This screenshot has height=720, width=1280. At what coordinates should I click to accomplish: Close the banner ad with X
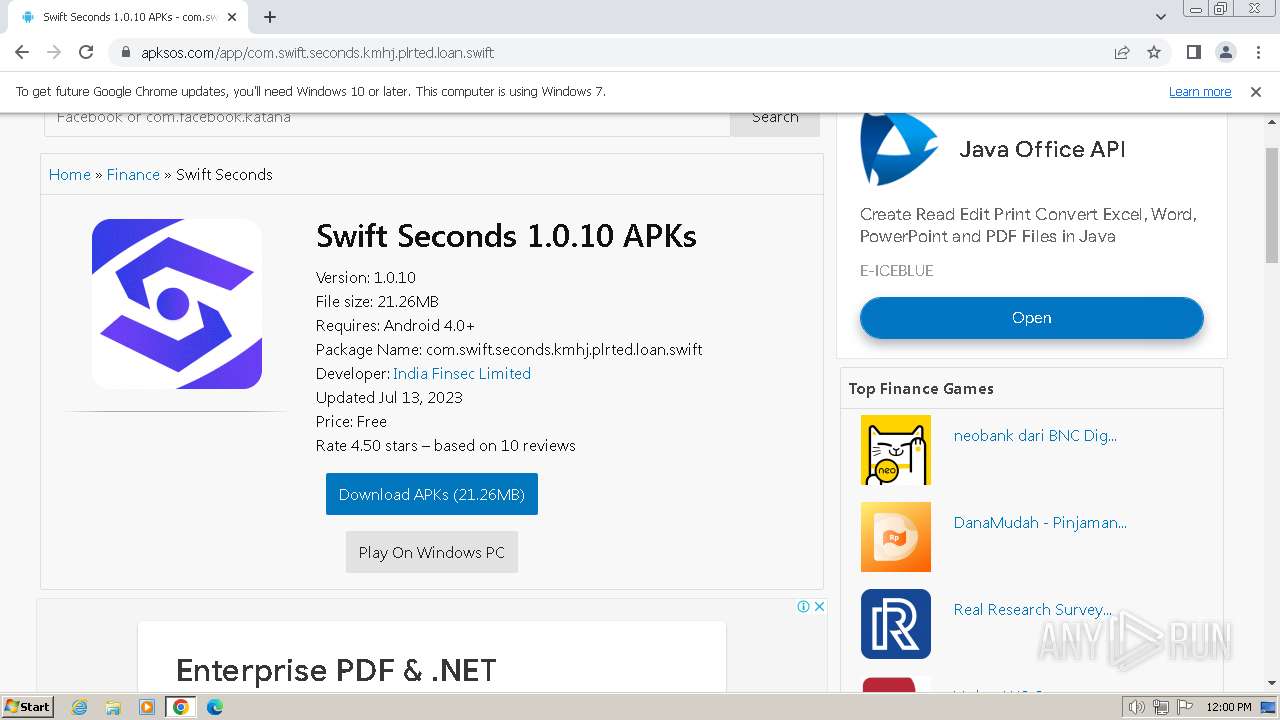[x=819, y=606]
